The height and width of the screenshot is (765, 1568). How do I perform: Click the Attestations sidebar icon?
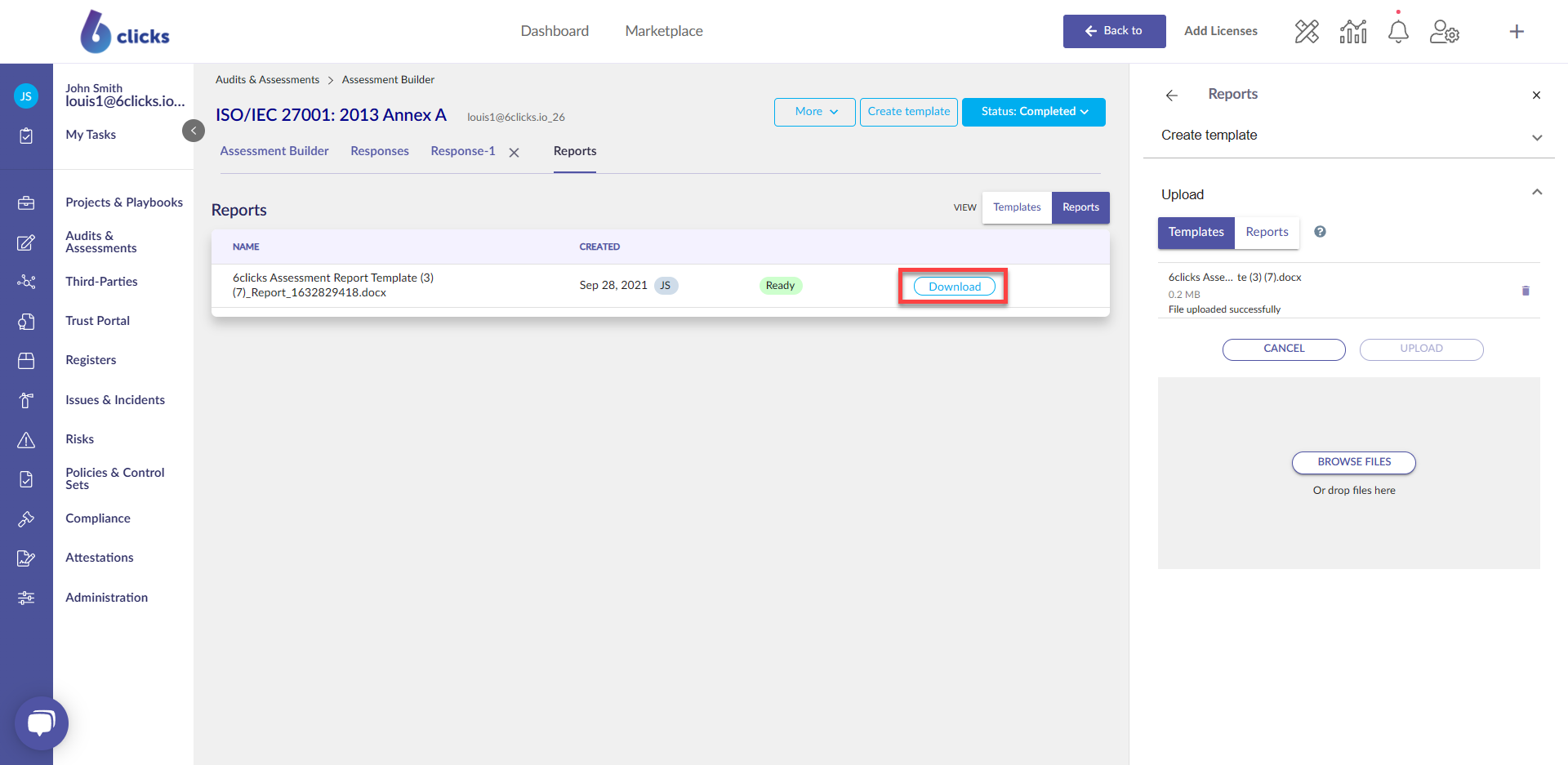26,558
